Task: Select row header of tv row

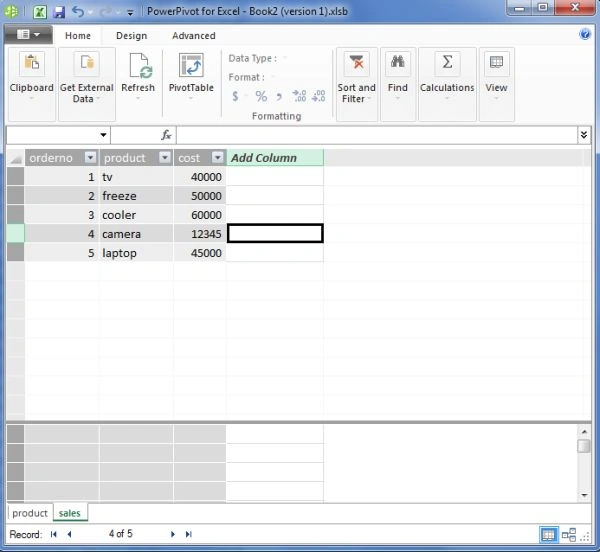Action: (16, 177)
